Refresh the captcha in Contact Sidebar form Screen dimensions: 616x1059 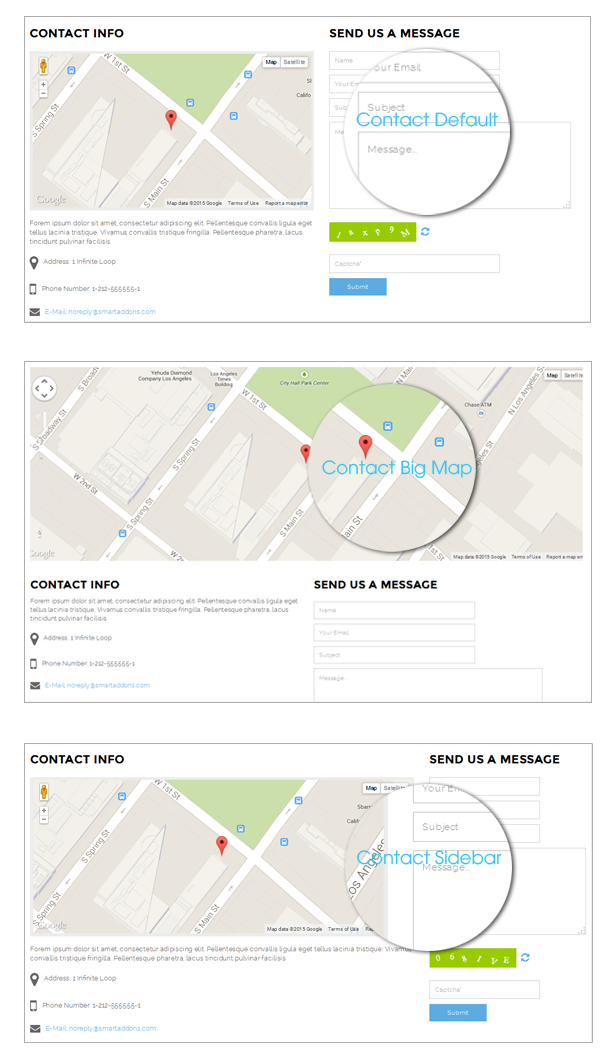[x=525, y=958]
